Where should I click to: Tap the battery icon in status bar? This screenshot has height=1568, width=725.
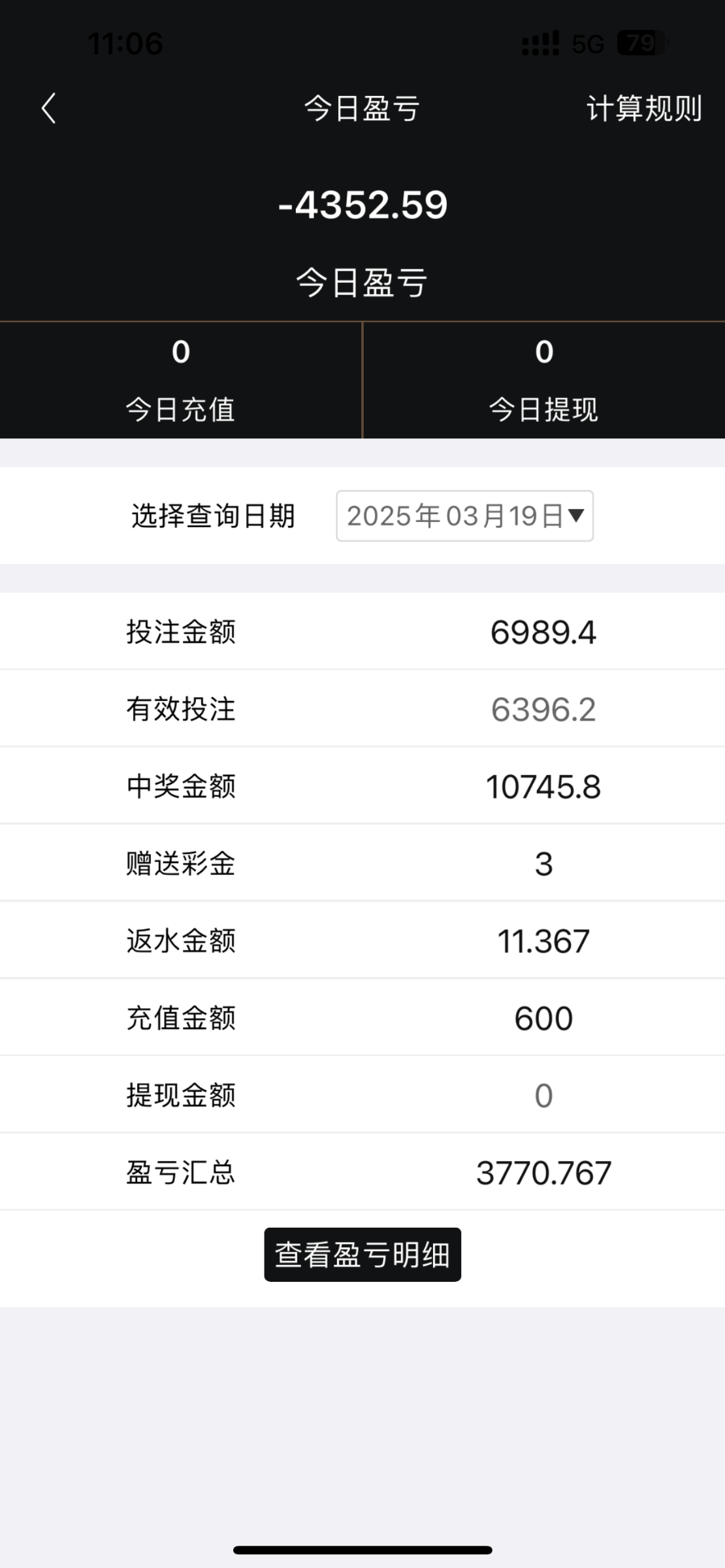[642, 43]
